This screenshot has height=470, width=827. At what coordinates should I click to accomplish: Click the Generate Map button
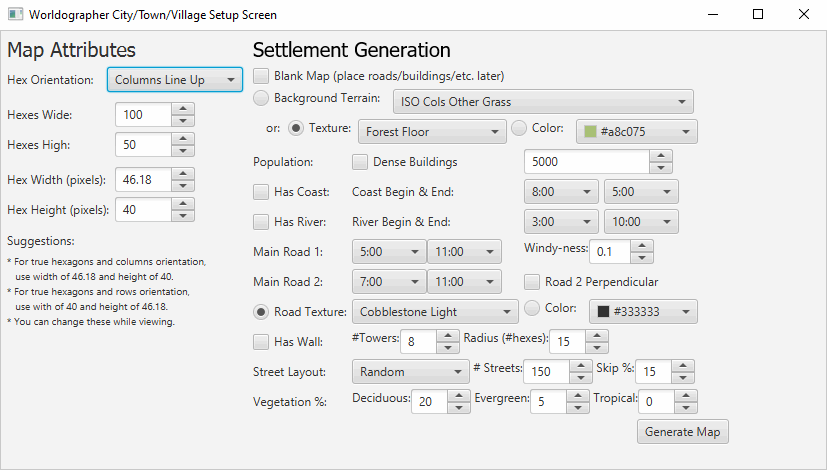coord(682,432)
